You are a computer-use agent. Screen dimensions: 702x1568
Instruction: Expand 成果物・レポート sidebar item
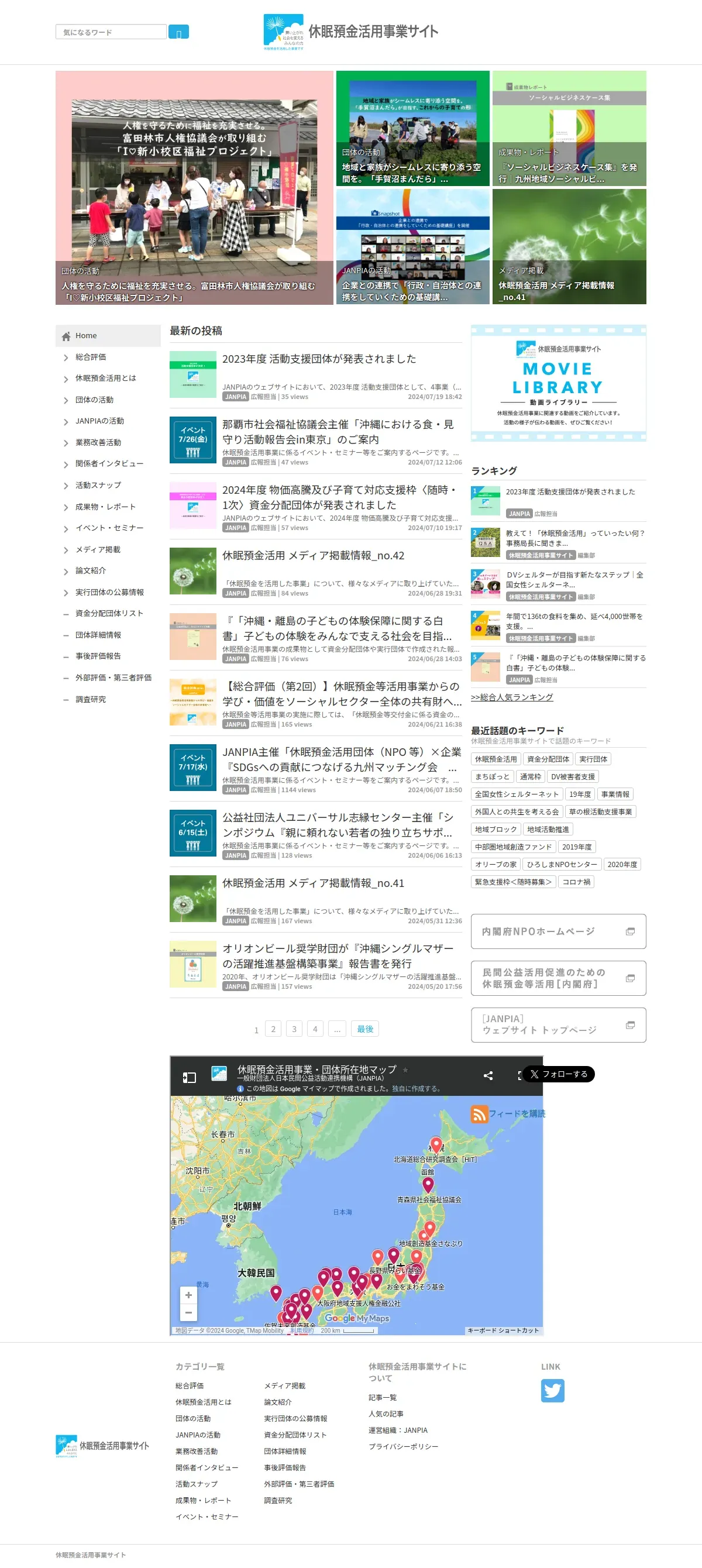pyautogui.click(x=66, y=508)
